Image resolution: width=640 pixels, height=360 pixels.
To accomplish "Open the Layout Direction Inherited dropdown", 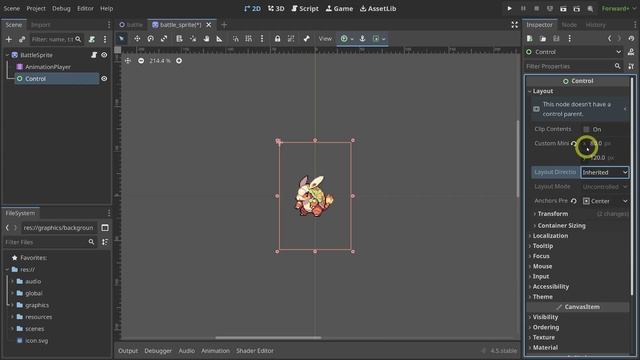I will coord(604,172).
